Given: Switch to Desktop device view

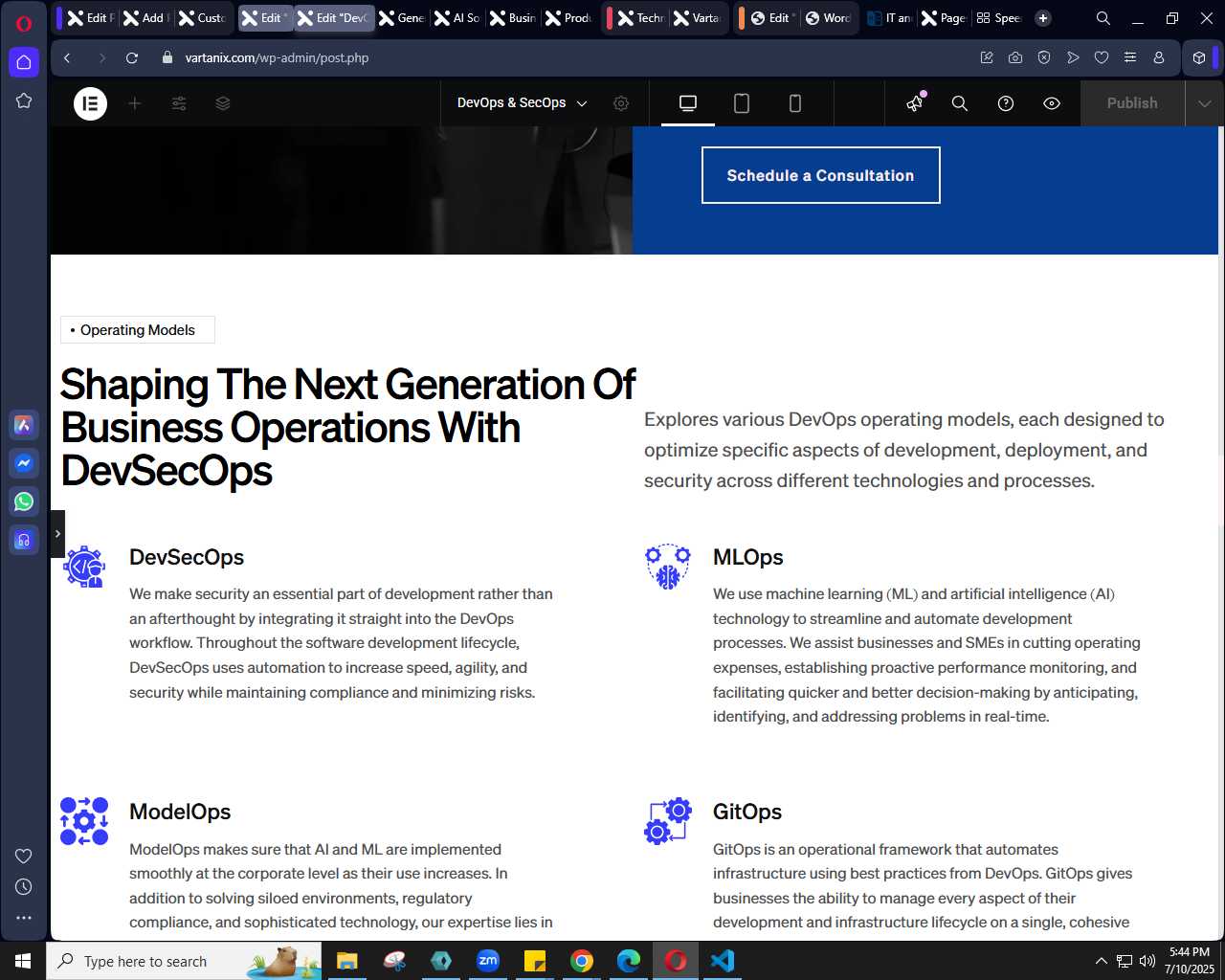Looking at the screenshot, I should coord(688,103).
